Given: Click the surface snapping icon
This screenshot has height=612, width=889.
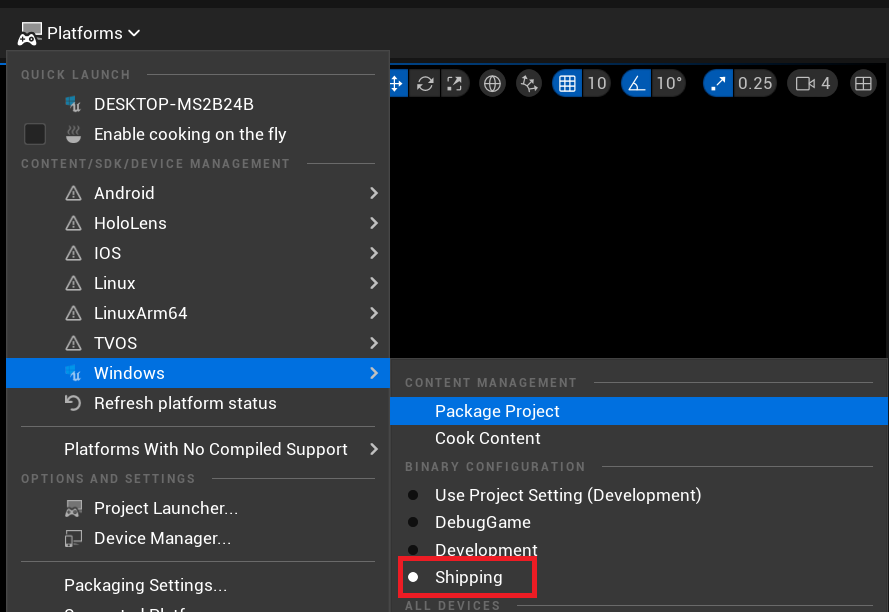Looking at the screenshot, I should (529, 83).
